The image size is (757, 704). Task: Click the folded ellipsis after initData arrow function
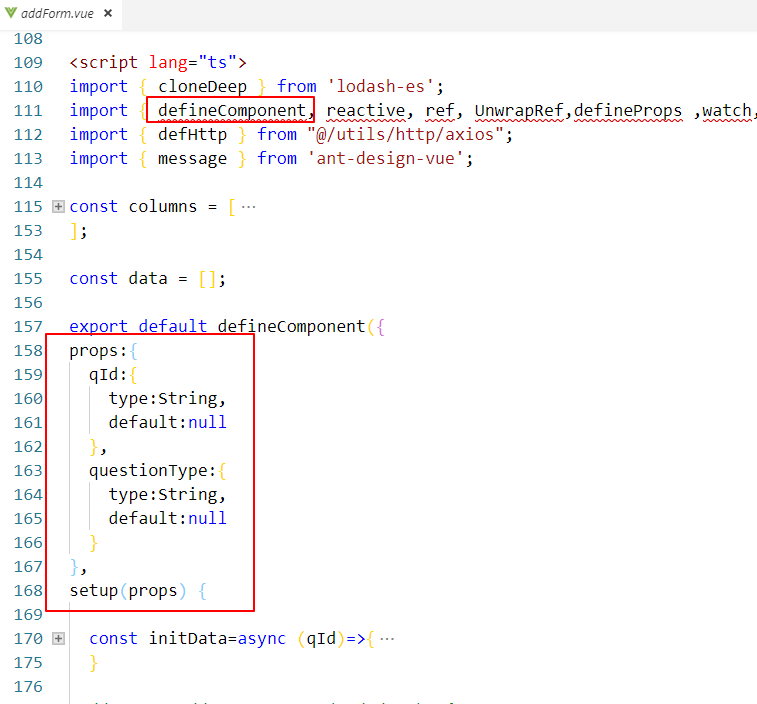pyautogui.click(x=387, y=638)
